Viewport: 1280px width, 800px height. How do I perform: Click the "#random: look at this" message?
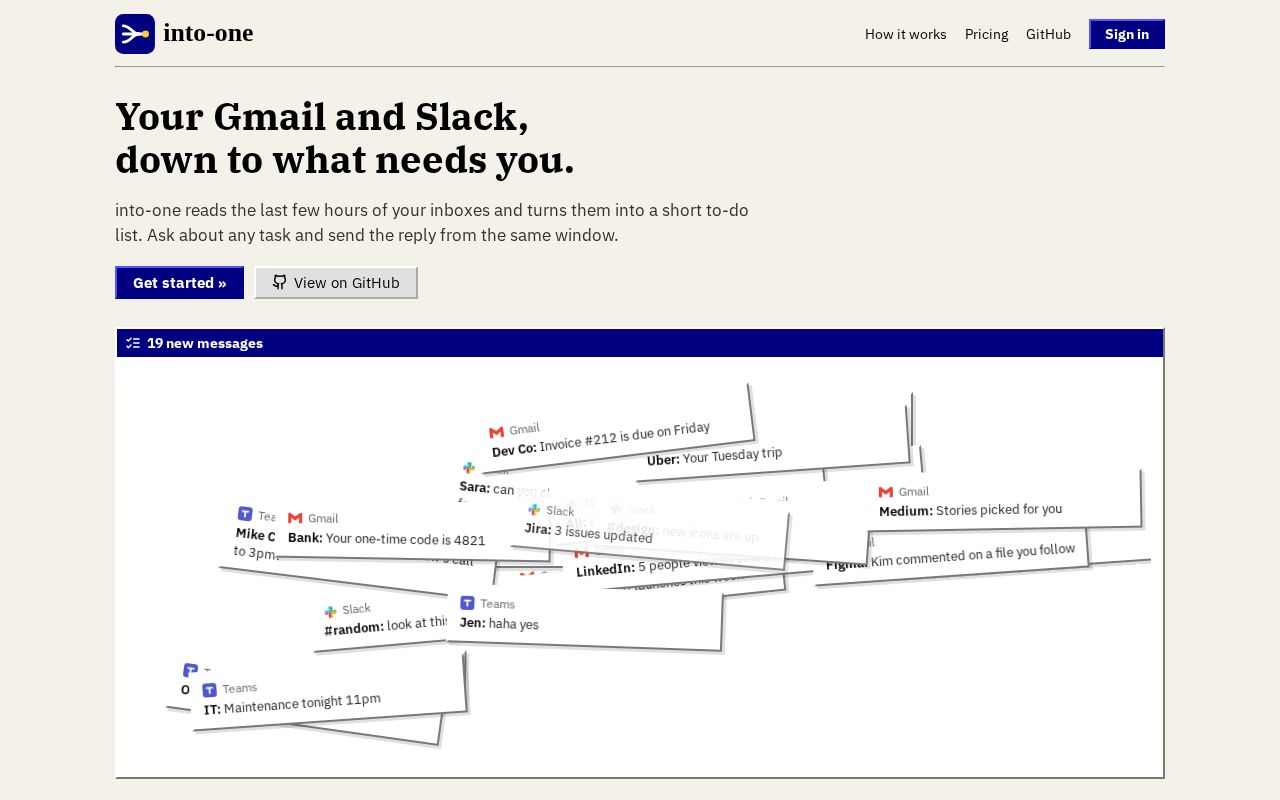[x=385, y=625]
